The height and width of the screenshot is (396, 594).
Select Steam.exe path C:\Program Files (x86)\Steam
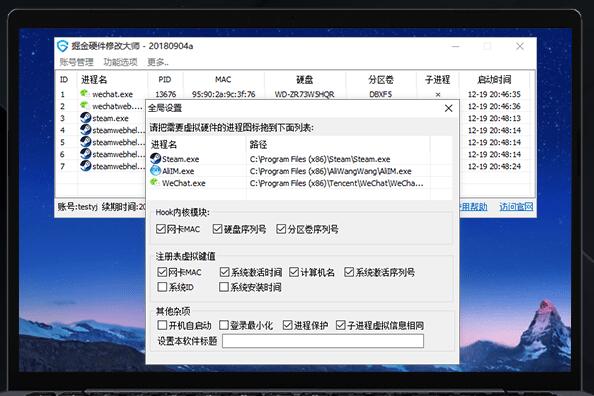coord(320,159)
